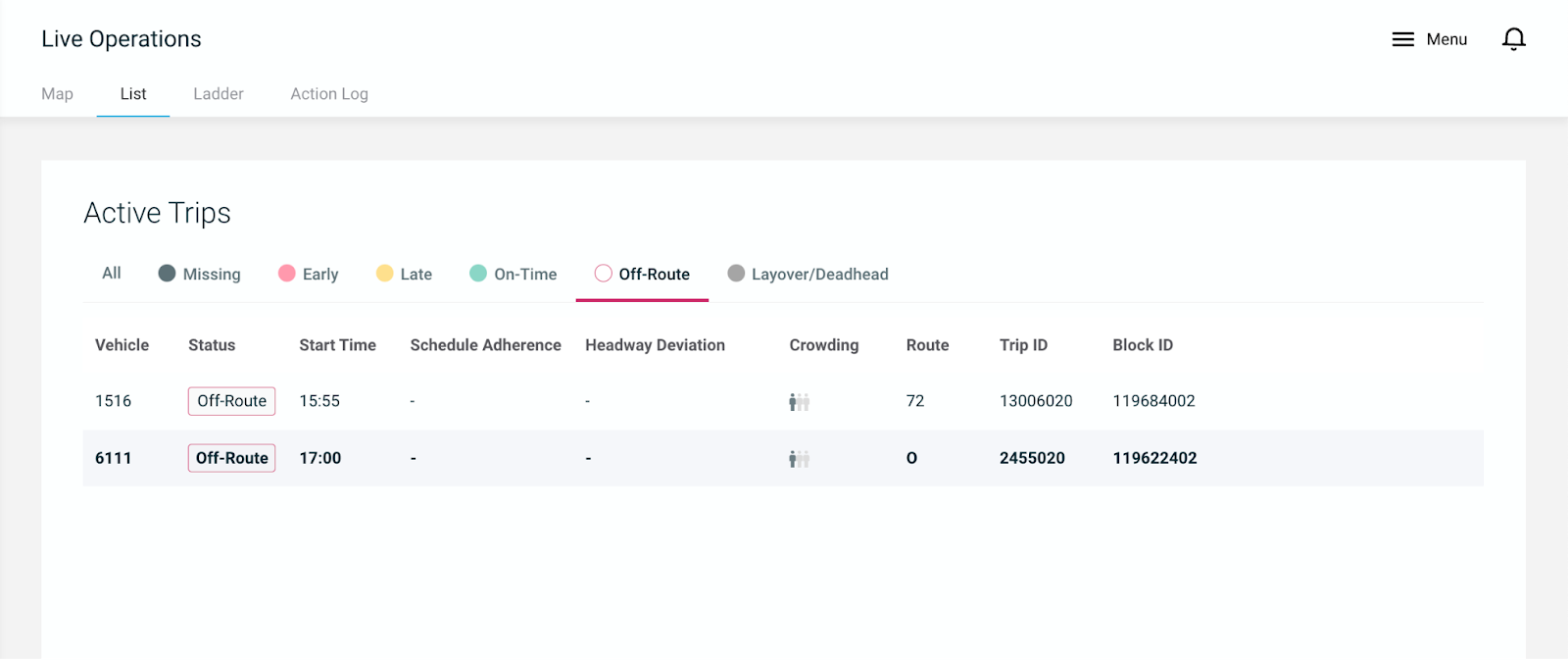Image resolution: width=1568 pixels, height=660 pixels.
Task: Open the hamburger Menu
Action: pyautogui.click(x=1429, y=39)
